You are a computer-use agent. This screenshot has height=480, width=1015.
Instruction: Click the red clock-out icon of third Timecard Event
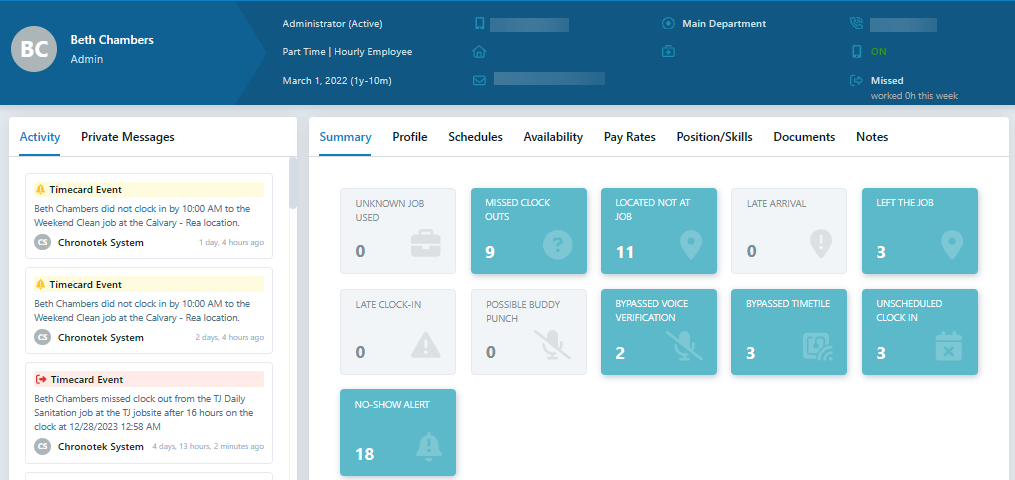pos(41,379)
